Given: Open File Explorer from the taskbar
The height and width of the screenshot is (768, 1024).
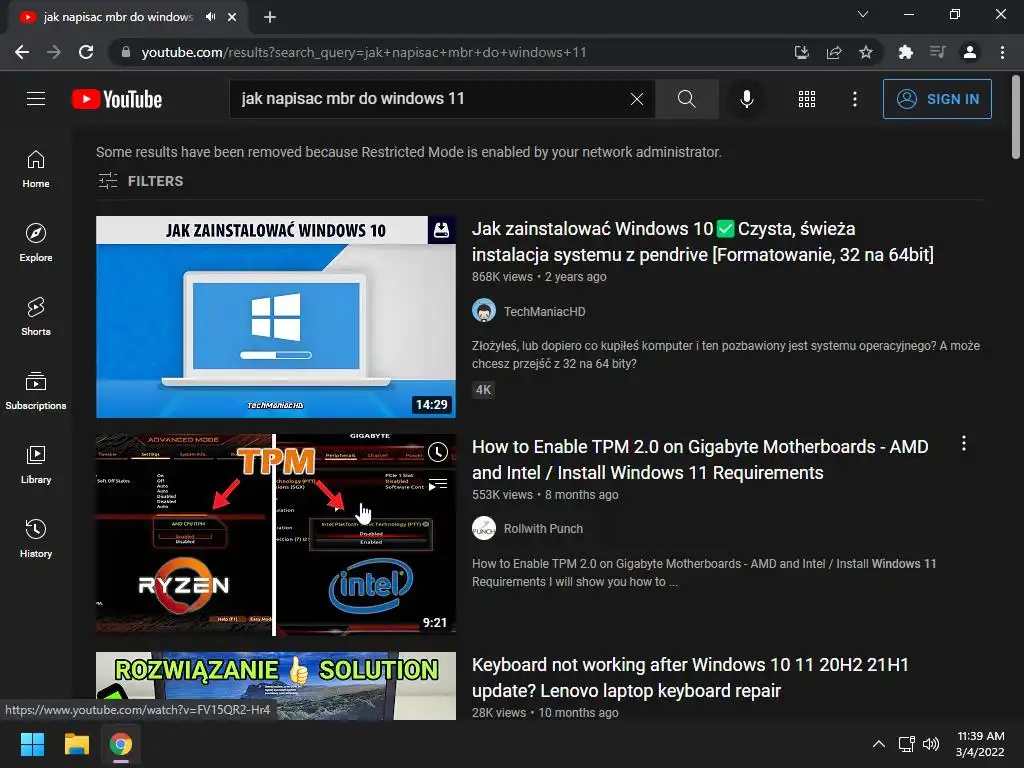Looking at the screenshot, I should coord(76,744).
